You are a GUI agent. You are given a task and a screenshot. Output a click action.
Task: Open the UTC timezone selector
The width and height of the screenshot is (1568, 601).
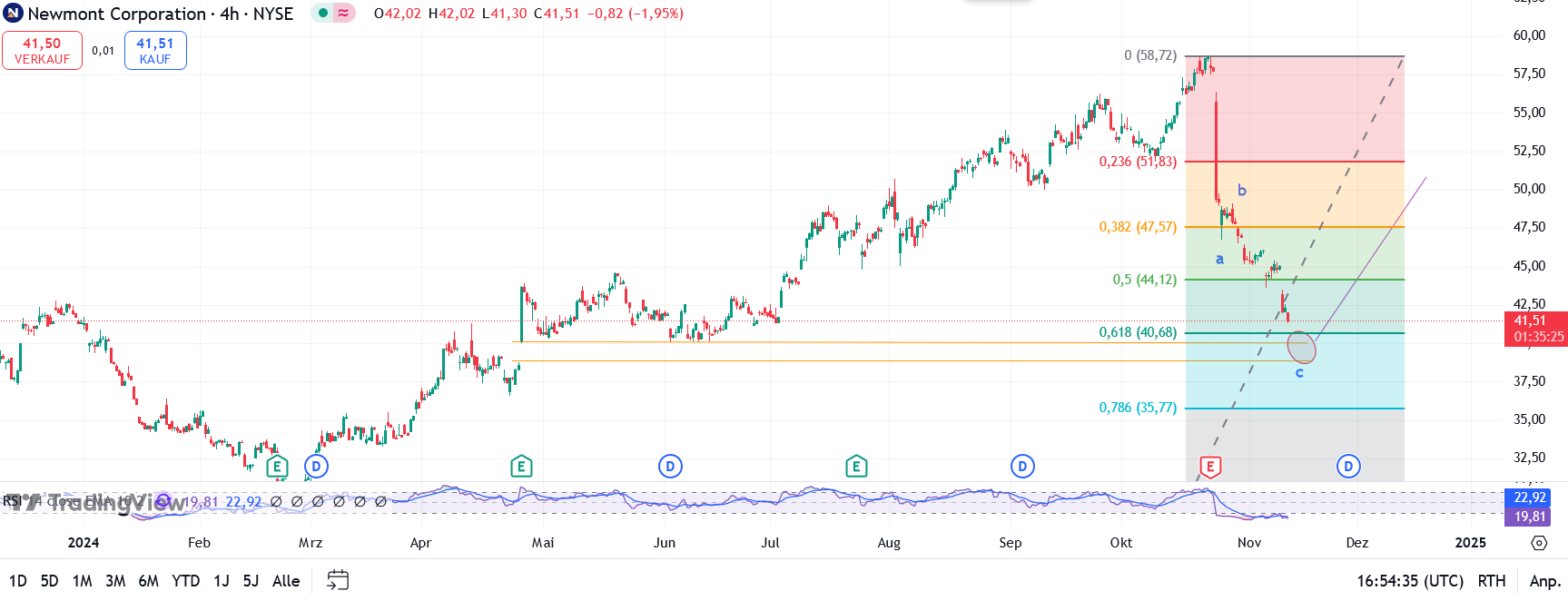(1410, 581)
